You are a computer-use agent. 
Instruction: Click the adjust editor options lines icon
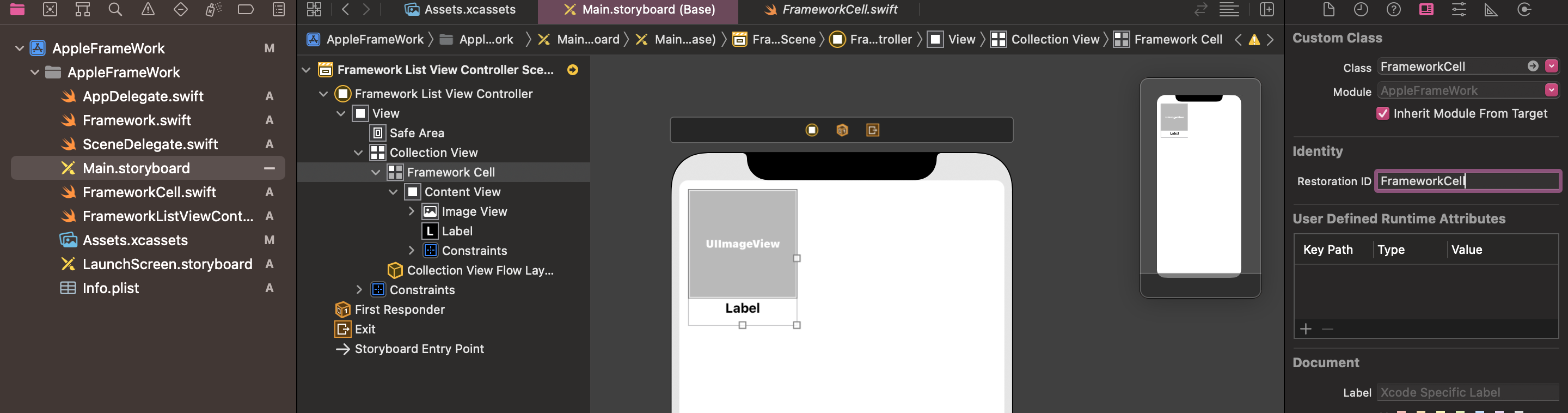coord(1229,9)
